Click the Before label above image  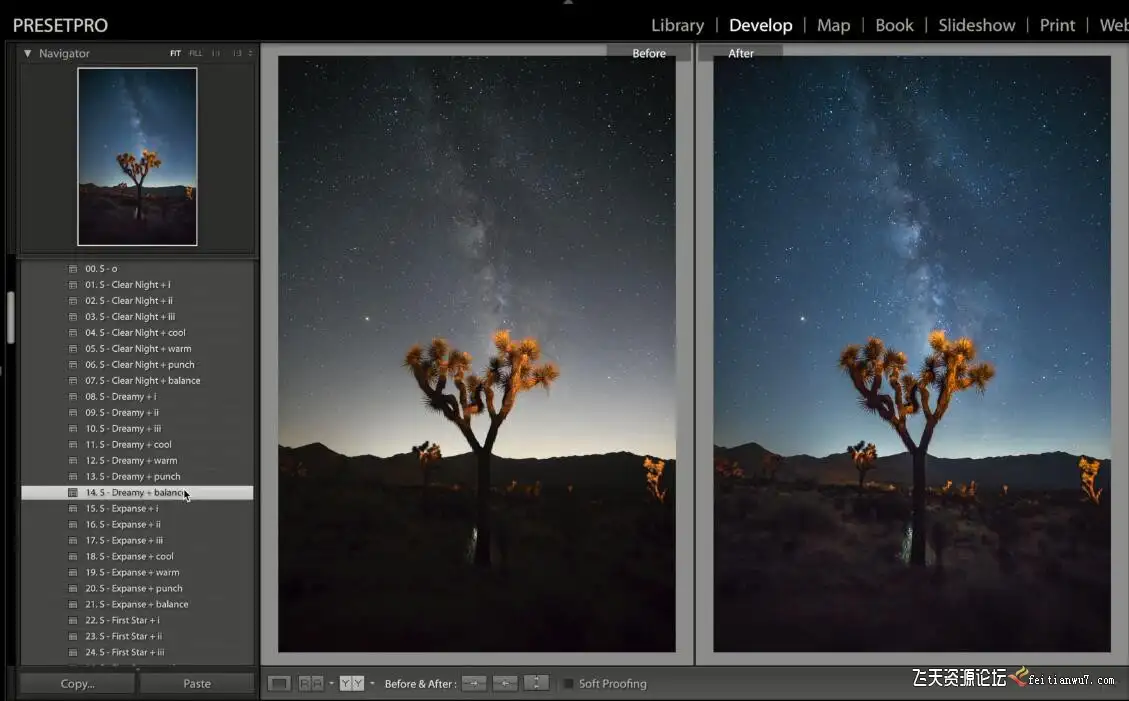pos(649,53)
